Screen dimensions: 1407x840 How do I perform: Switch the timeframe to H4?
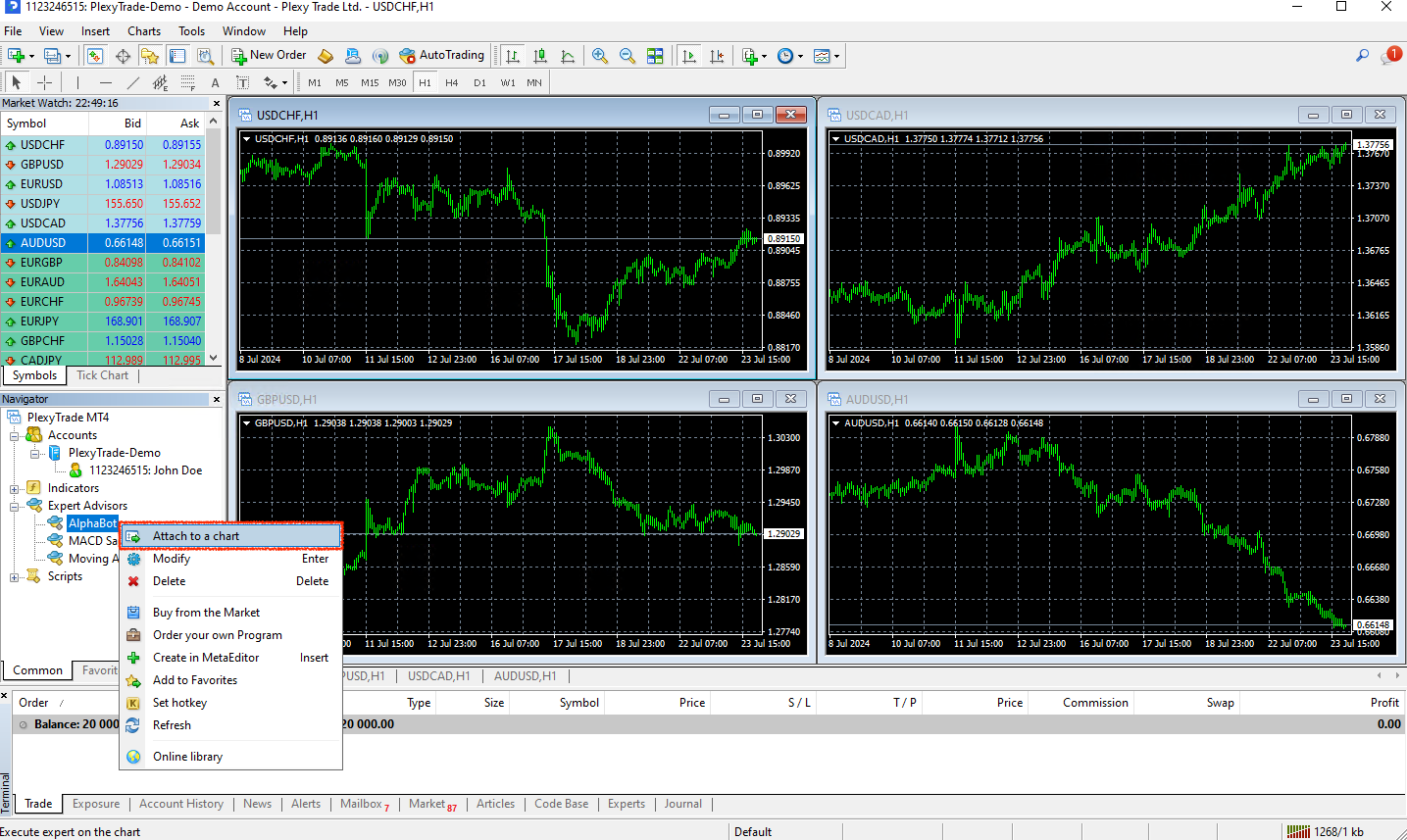pyautogui.click(x=452, y=82)
